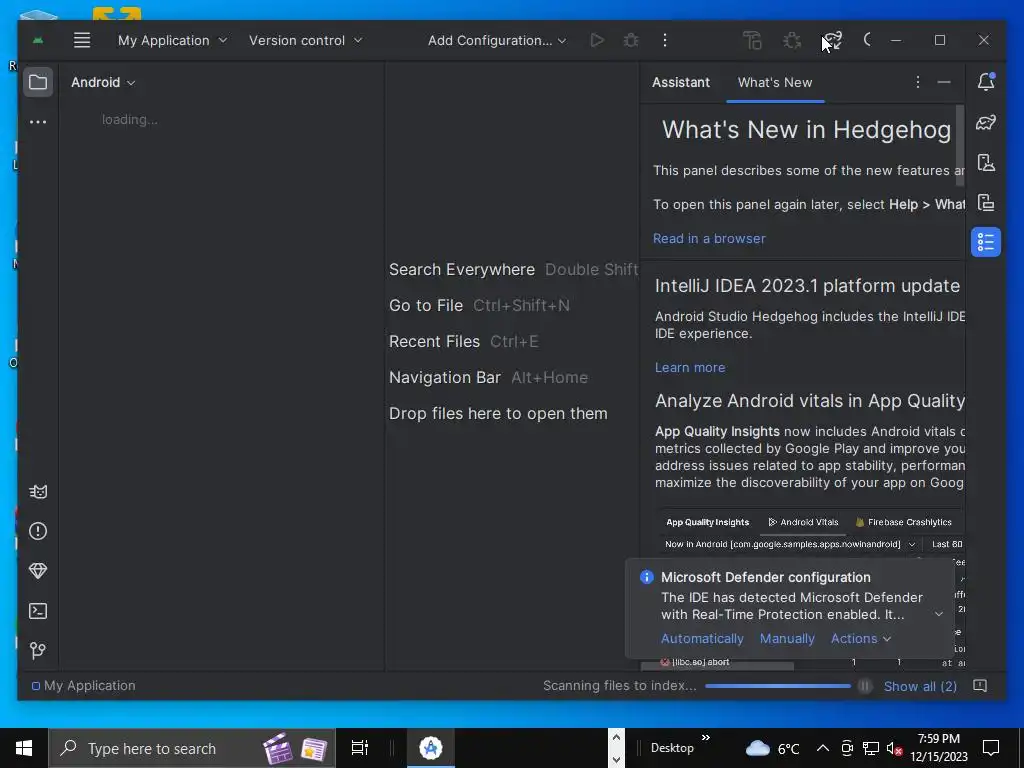Click the 'Search Everywhere' hint text
Viewport: 1024px width, 768px height.
pos(462,270)
